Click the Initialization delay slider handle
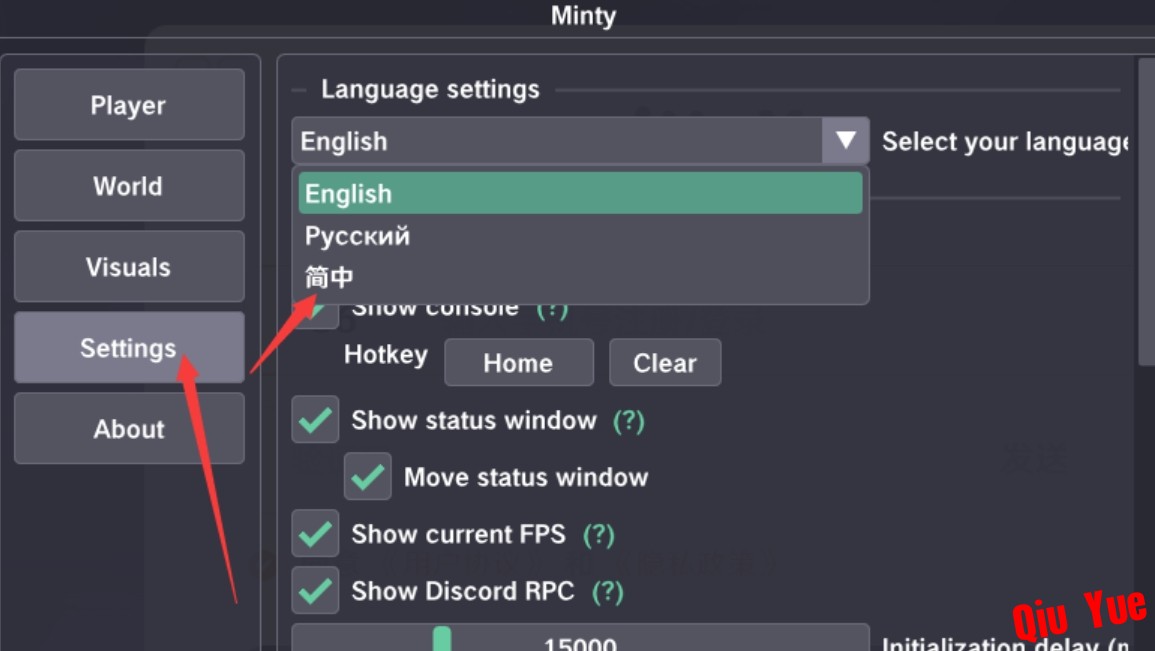The width and height of the screenshot is (1155, 651). (x=442, y=638)
